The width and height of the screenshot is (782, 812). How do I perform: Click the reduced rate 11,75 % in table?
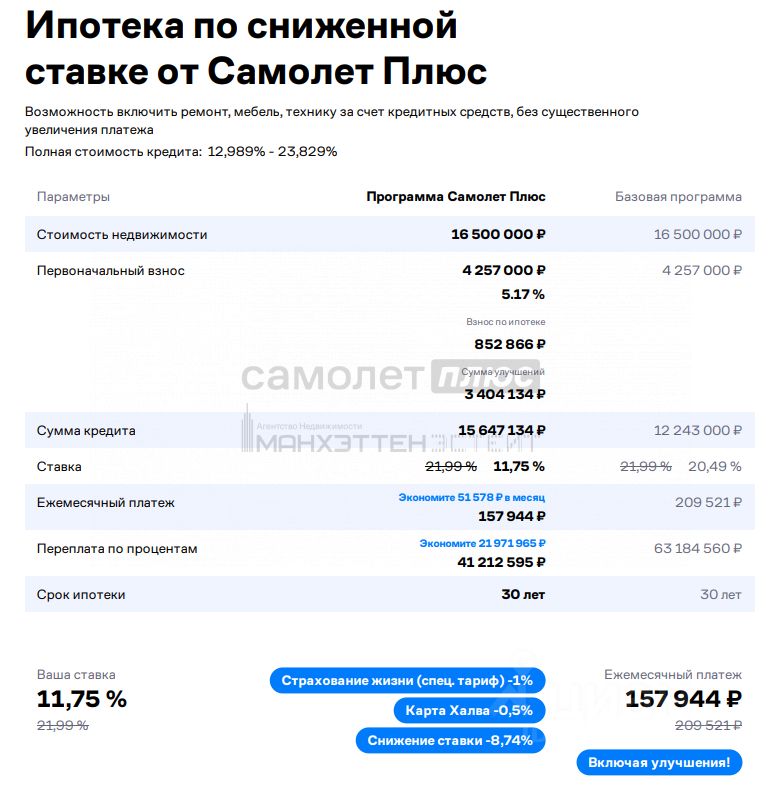point(519,467)
